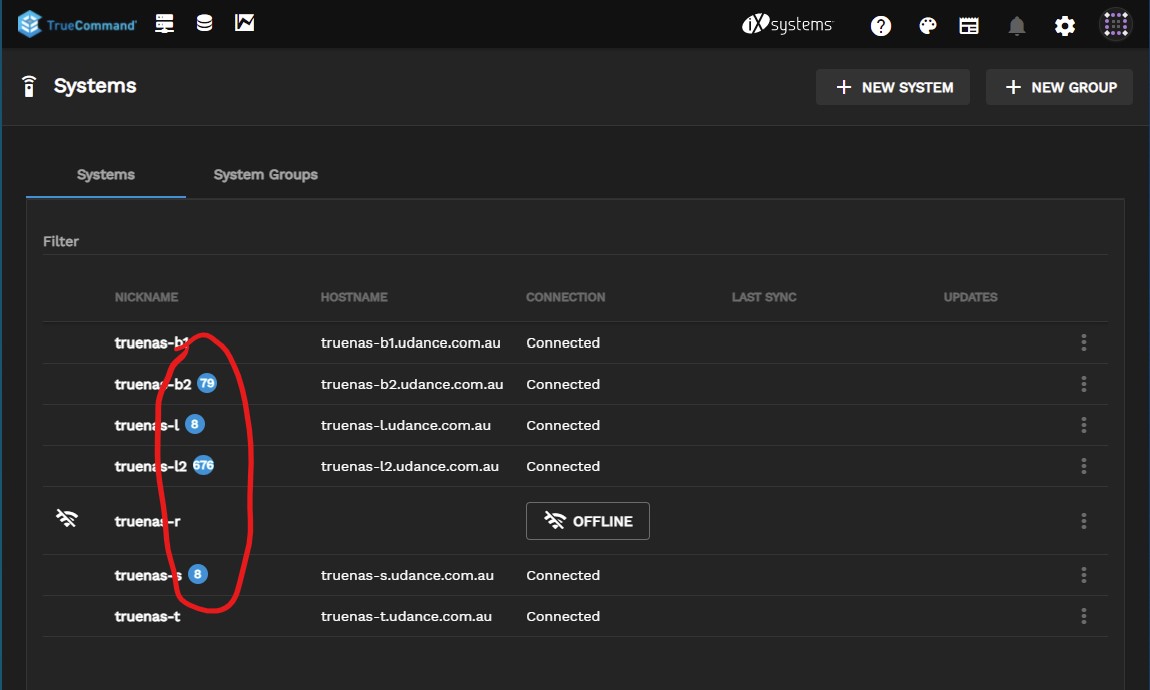Open the storage database stack icon
Screen dimensions: 1150x690
(x=204, y=23)
